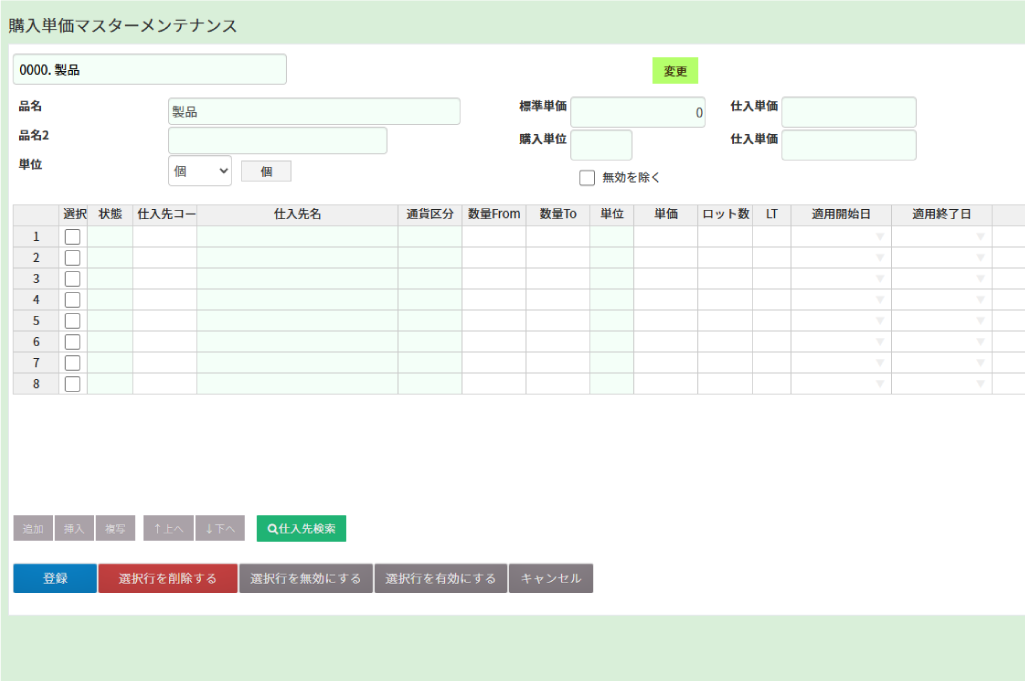Open 適用終了日 date dropdown in row 1
The width and height of the screenshot is (1025, 681).
point(980,237)
